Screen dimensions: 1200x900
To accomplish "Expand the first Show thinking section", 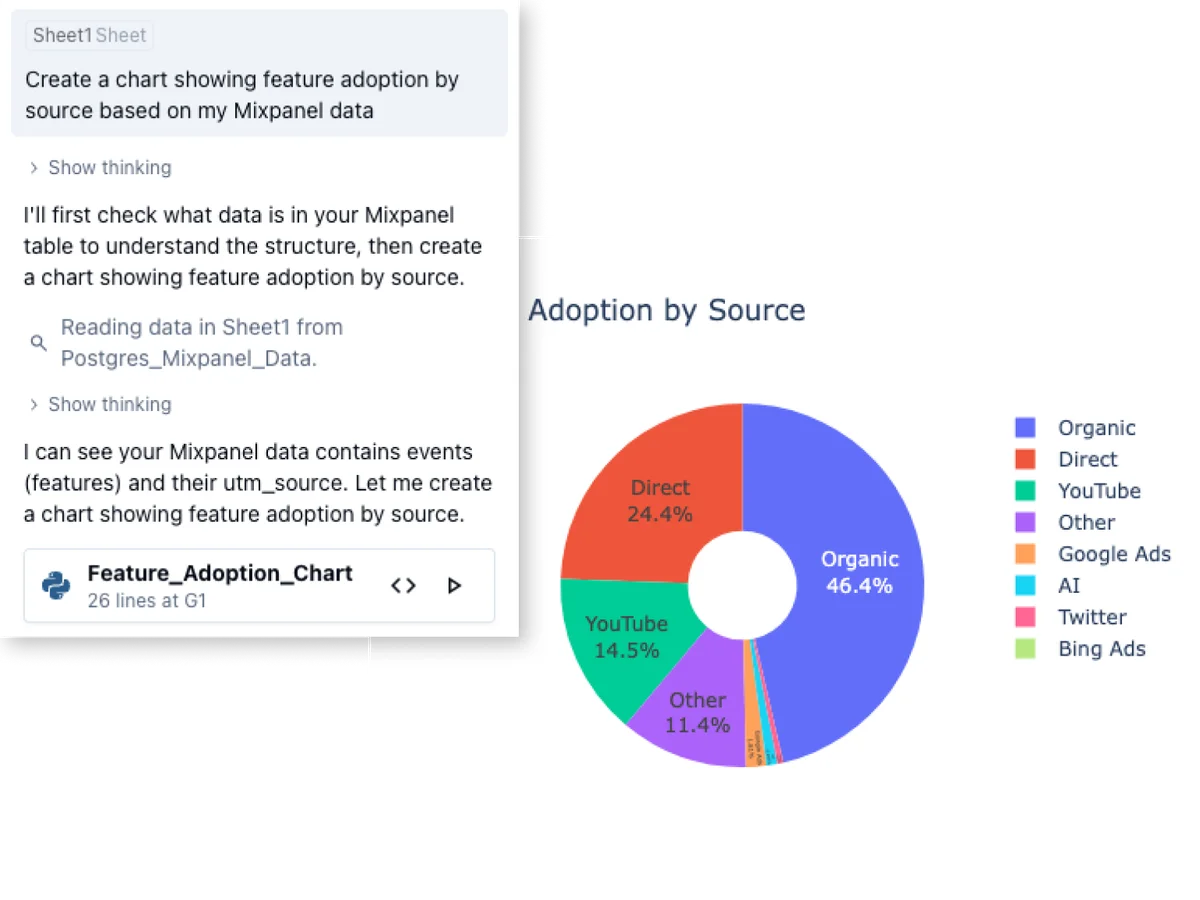I will [100, 167].
